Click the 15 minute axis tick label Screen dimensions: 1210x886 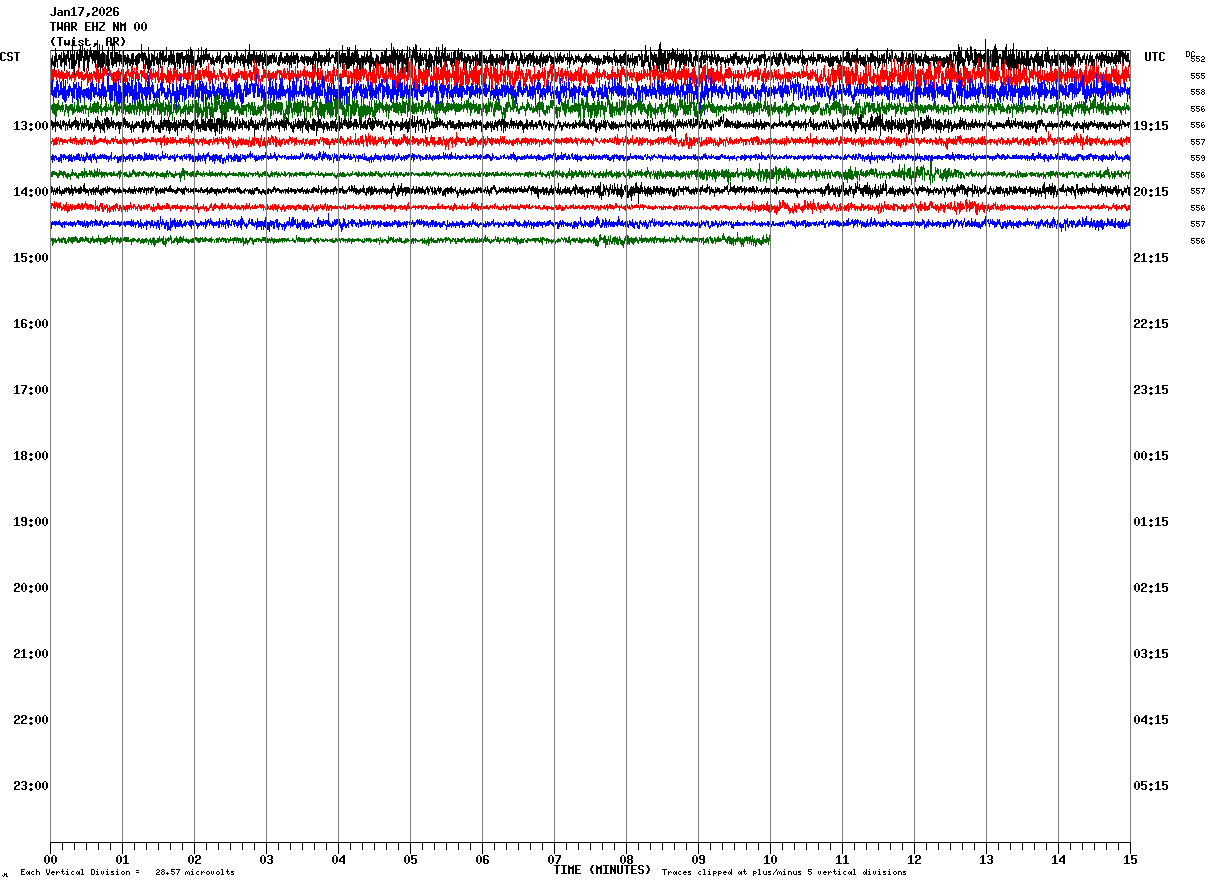(1130, 860)
